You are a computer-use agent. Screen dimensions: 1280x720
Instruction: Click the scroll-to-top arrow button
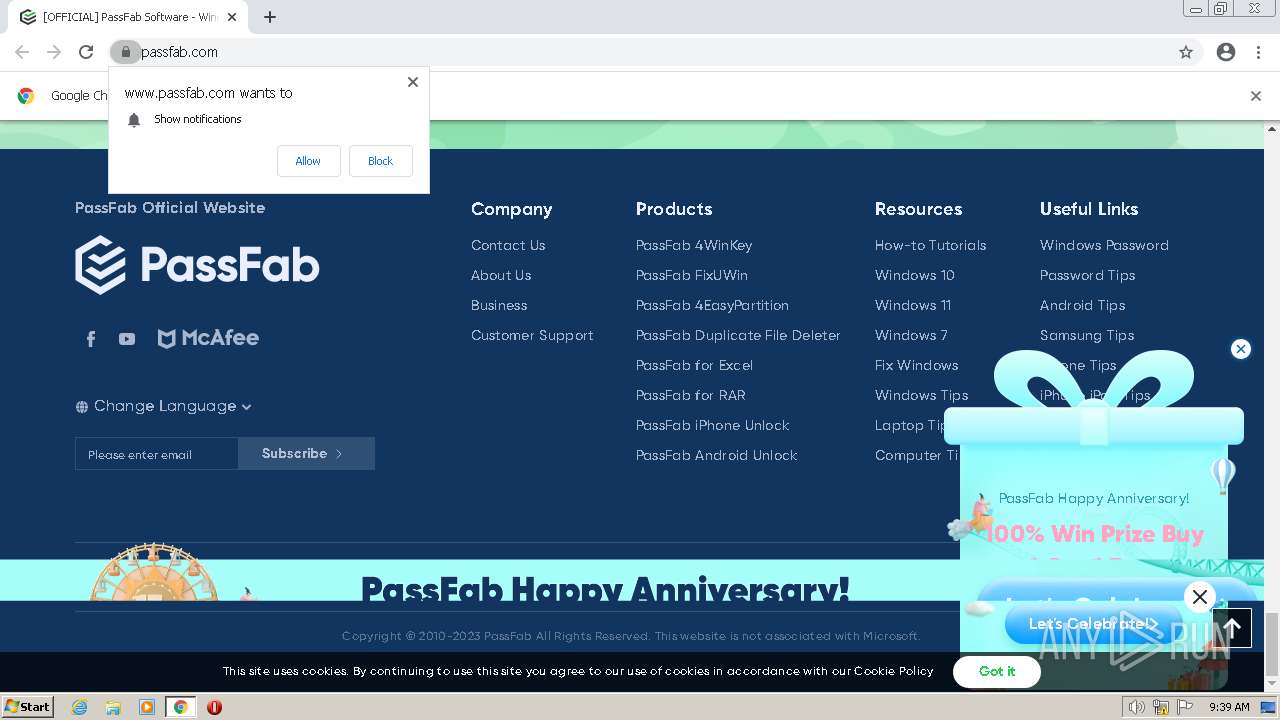click(1232, 628)
